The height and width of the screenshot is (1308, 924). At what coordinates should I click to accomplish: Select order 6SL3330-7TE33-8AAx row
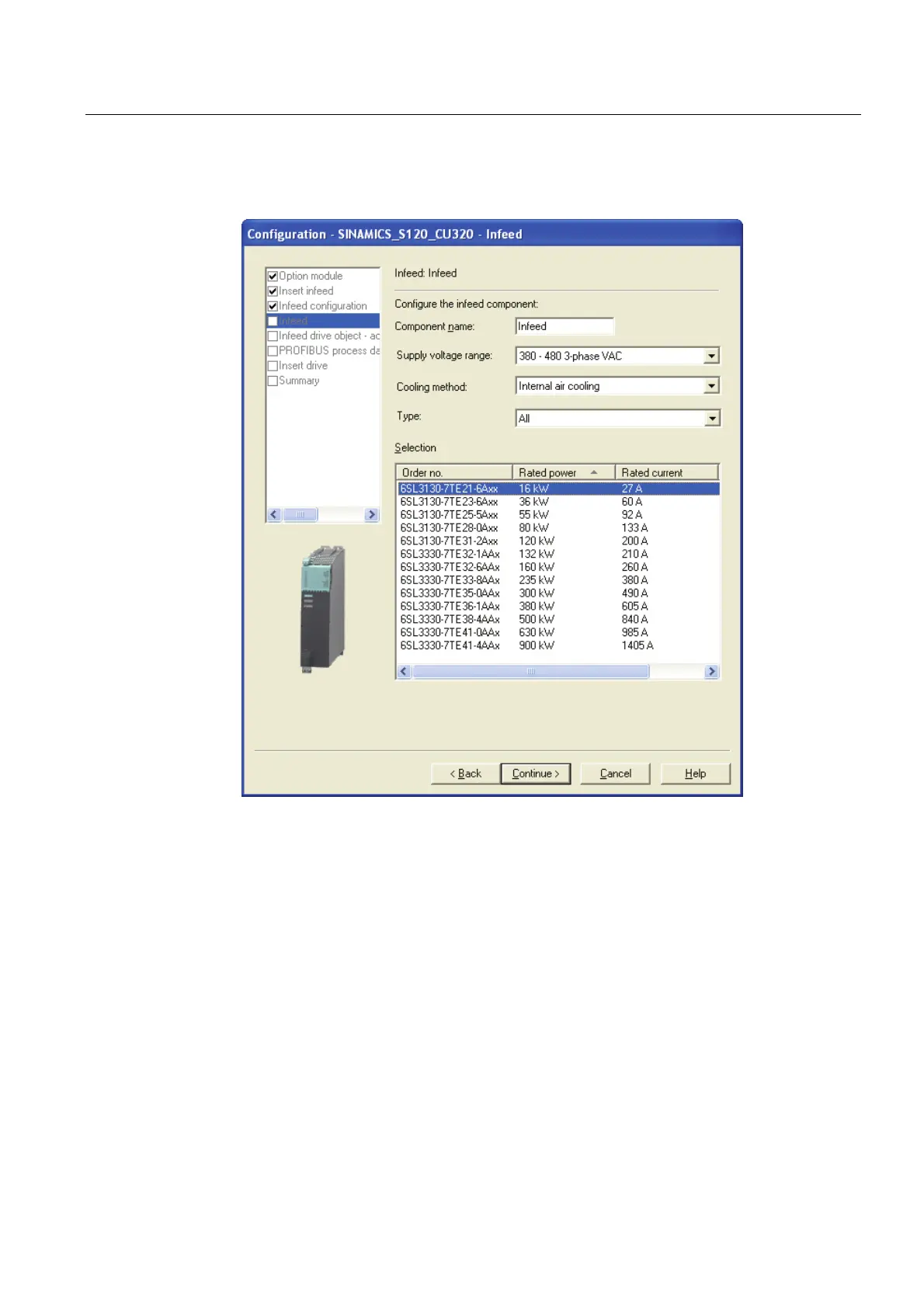pyautogui.click(x=558, y=580)
